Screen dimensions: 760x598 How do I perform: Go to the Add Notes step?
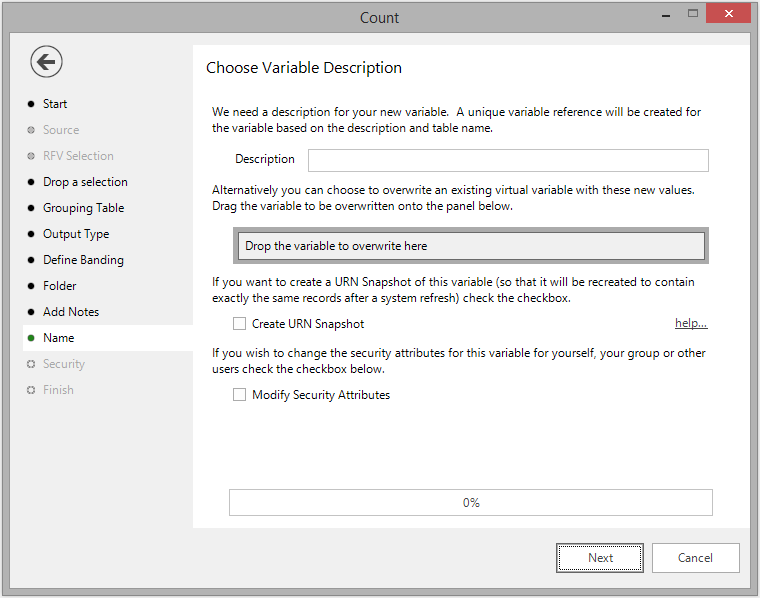(71, 312)
